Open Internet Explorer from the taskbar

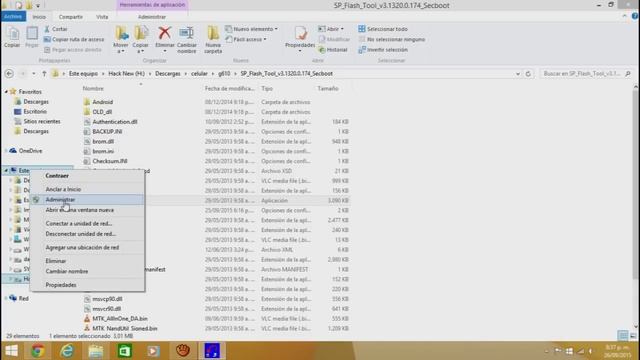tap(67, 351)
